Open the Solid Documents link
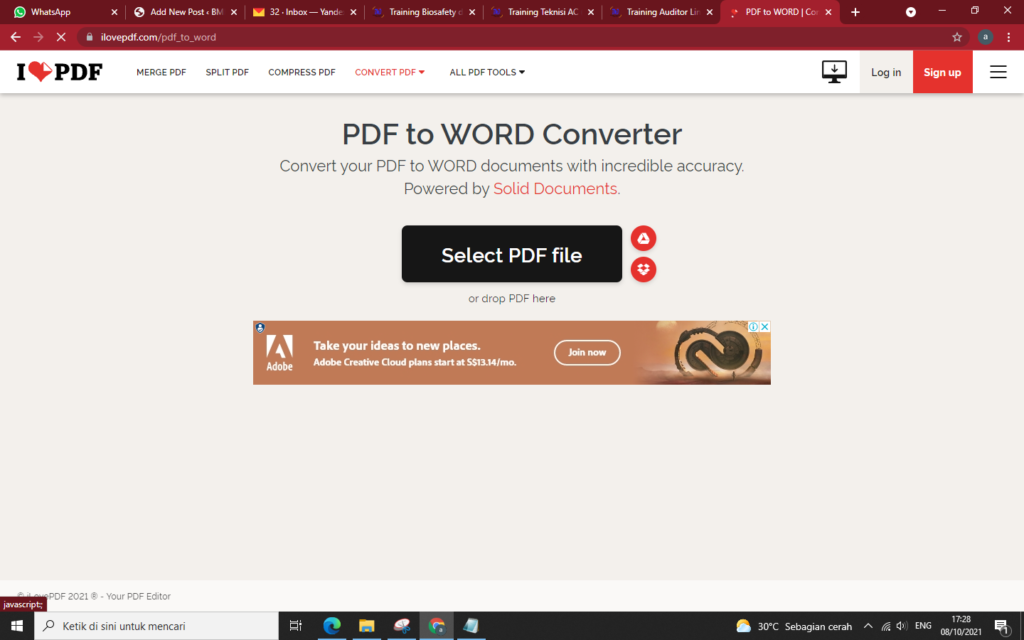Screen dimensions: 1024x640 (554, 188)
